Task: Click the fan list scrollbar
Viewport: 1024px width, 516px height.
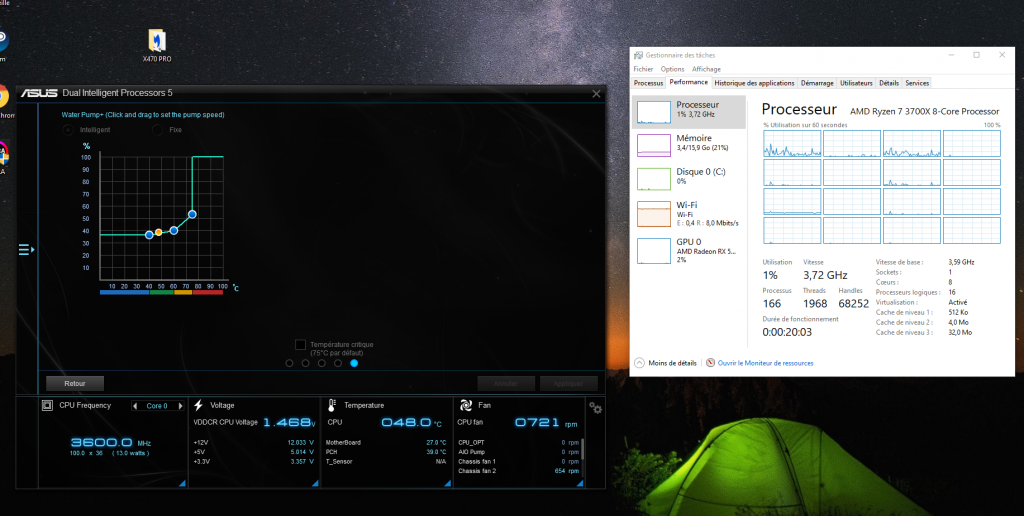Action: click(583, 449)
